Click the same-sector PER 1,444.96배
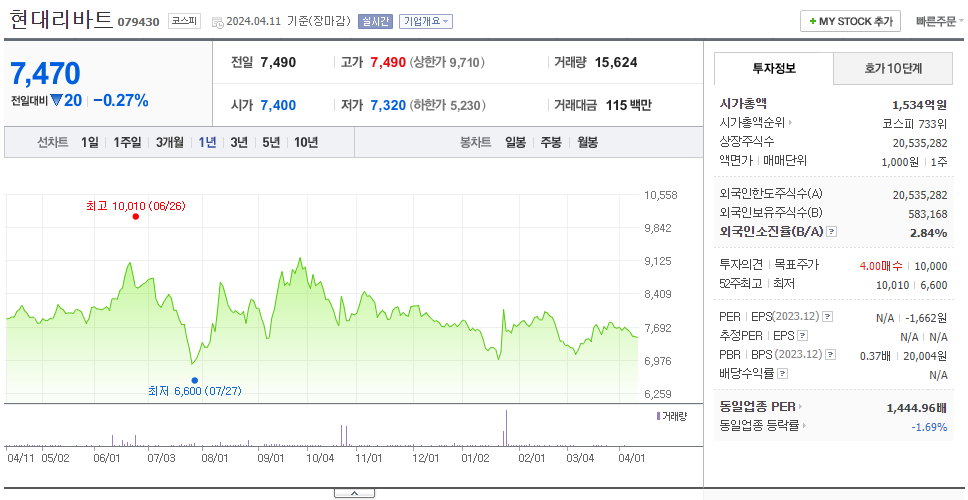 pos(917,407)
